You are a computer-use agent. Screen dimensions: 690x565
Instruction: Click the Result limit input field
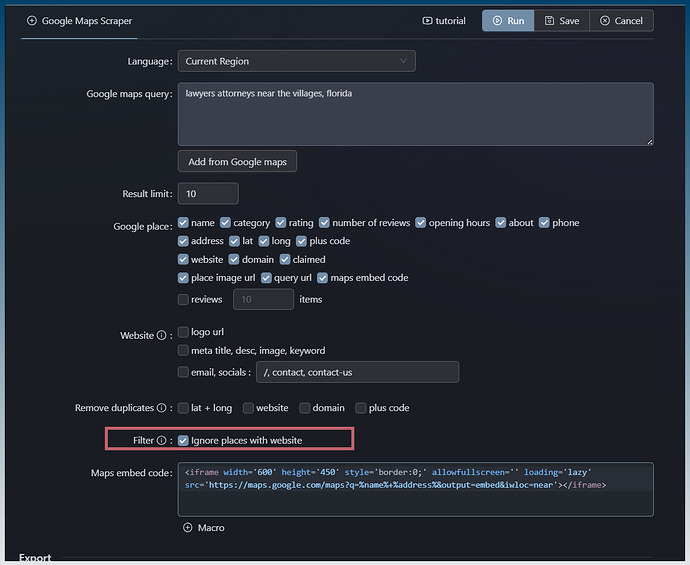(x=208, y=193)
